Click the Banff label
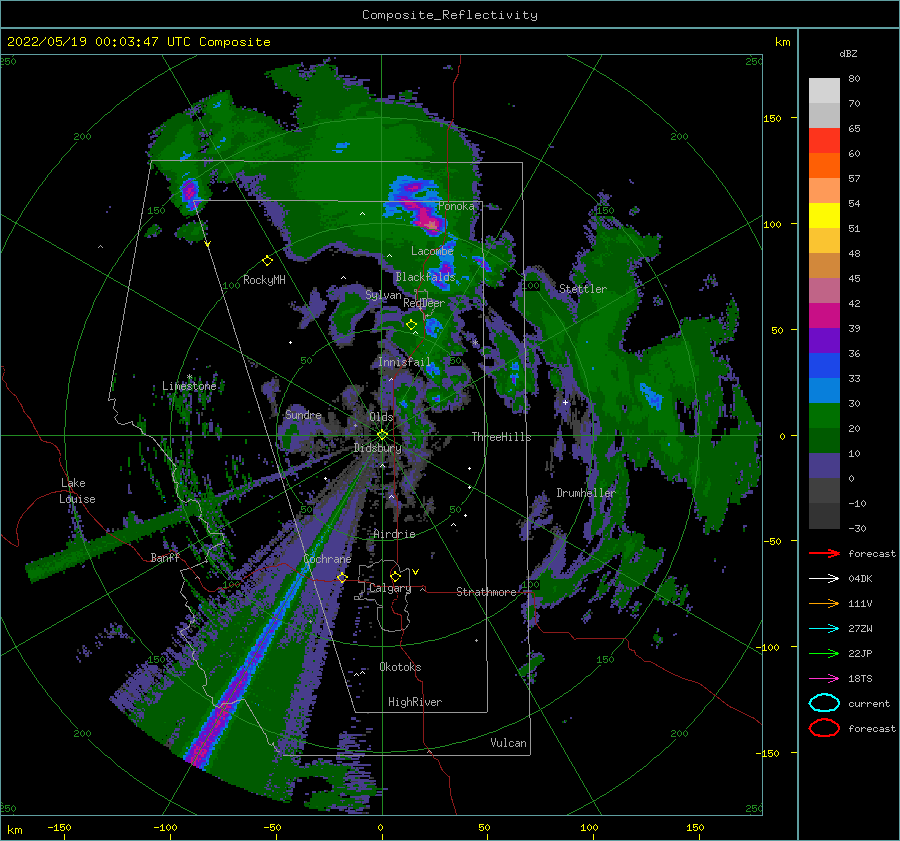This screenshot has height=841, width=900. click(x=165, y=557)
